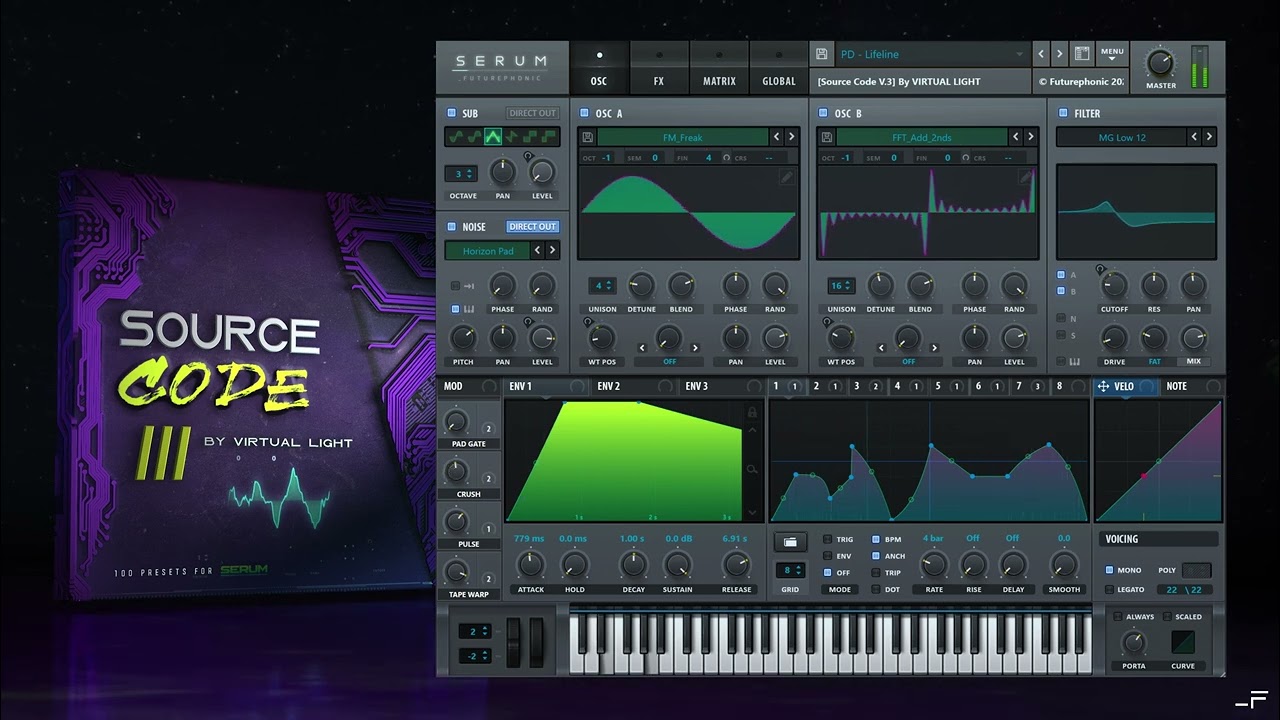Open the LFO shape folder icon
Screen dimensions: 1280x720
pos(790,541)
